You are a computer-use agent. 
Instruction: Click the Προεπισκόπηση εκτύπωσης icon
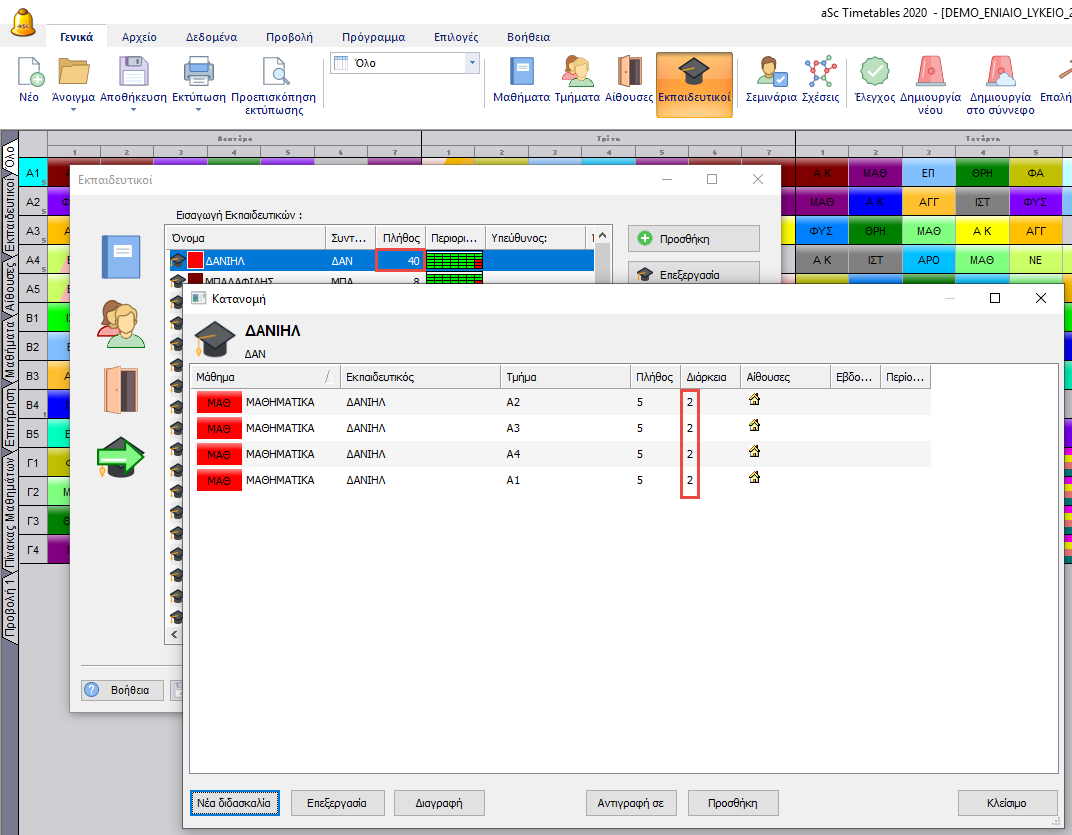(x=273, y=80)
